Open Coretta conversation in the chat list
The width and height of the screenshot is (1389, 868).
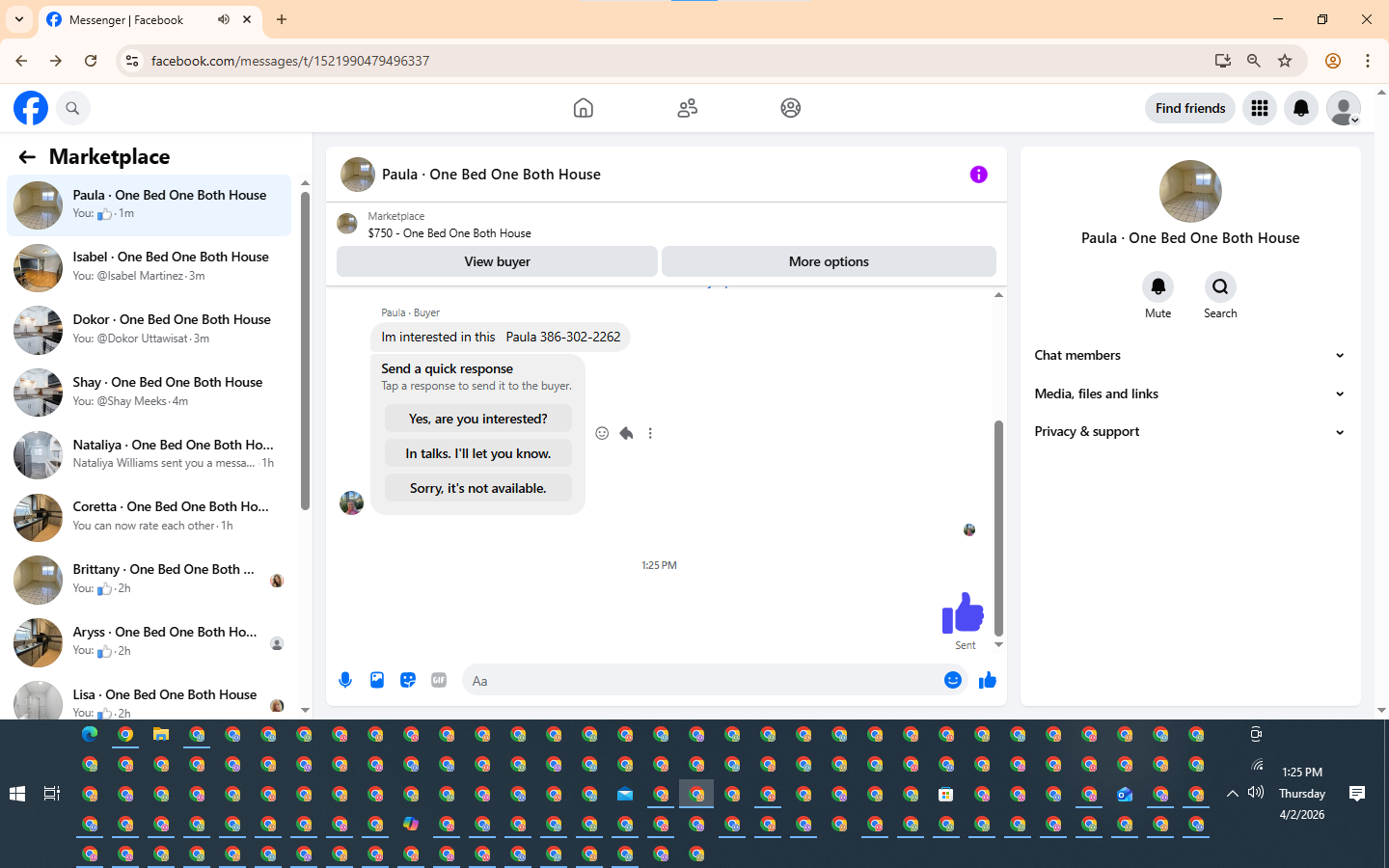pyautogui.click(x=150, y=517)
